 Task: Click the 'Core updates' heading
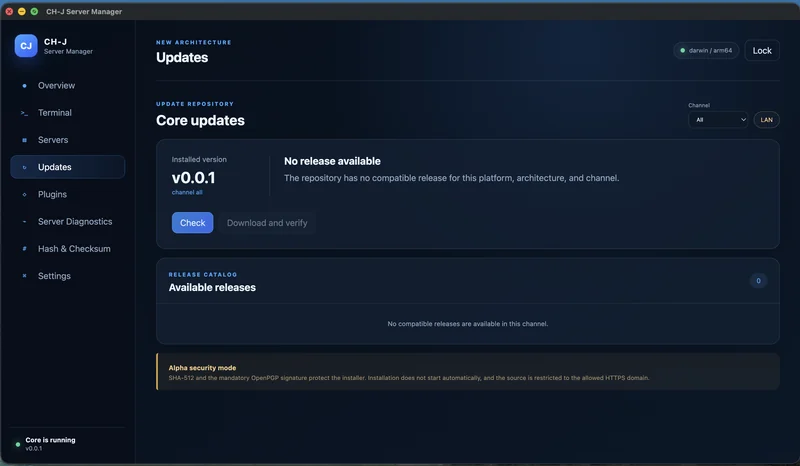(200, 120)
